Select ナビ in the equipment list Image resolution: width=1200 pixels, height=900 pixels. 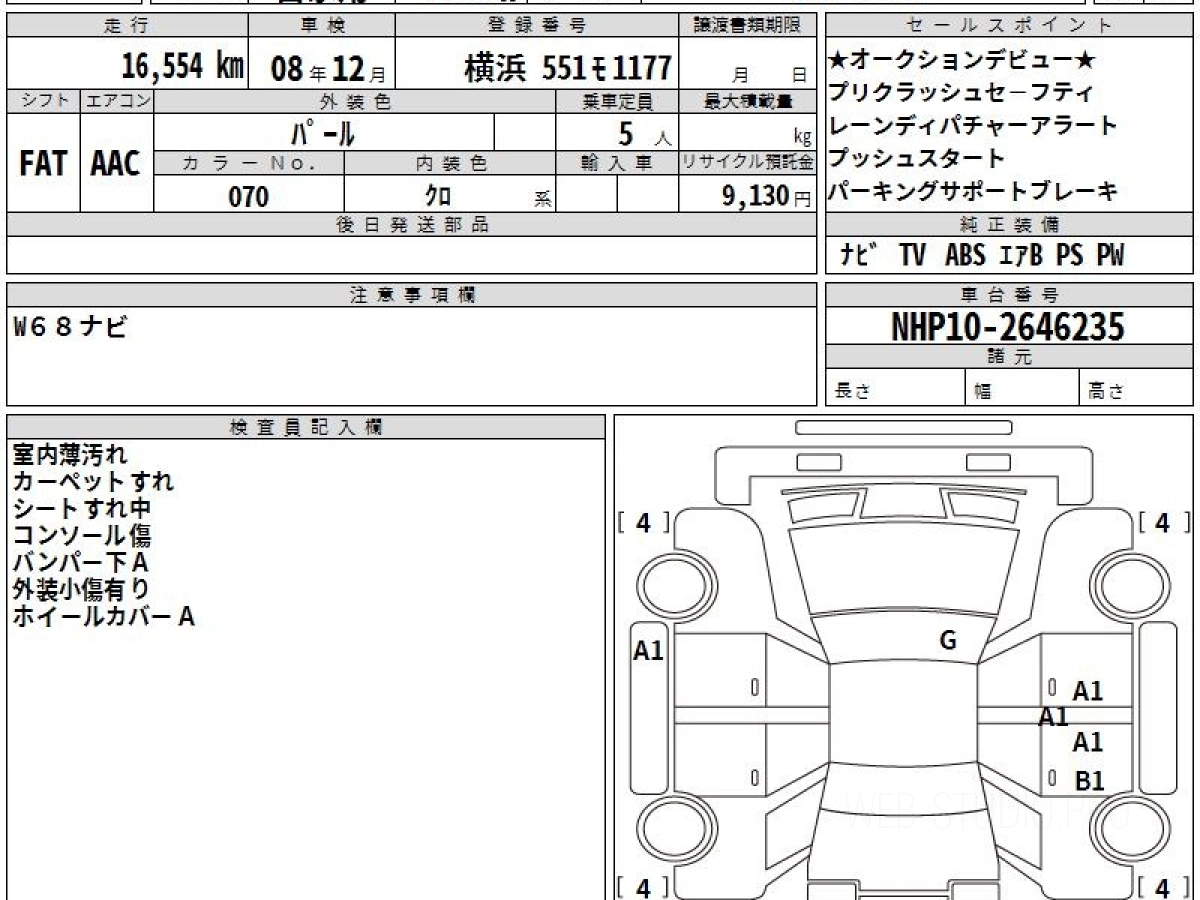pyautogui.click(x=859, y=255)
